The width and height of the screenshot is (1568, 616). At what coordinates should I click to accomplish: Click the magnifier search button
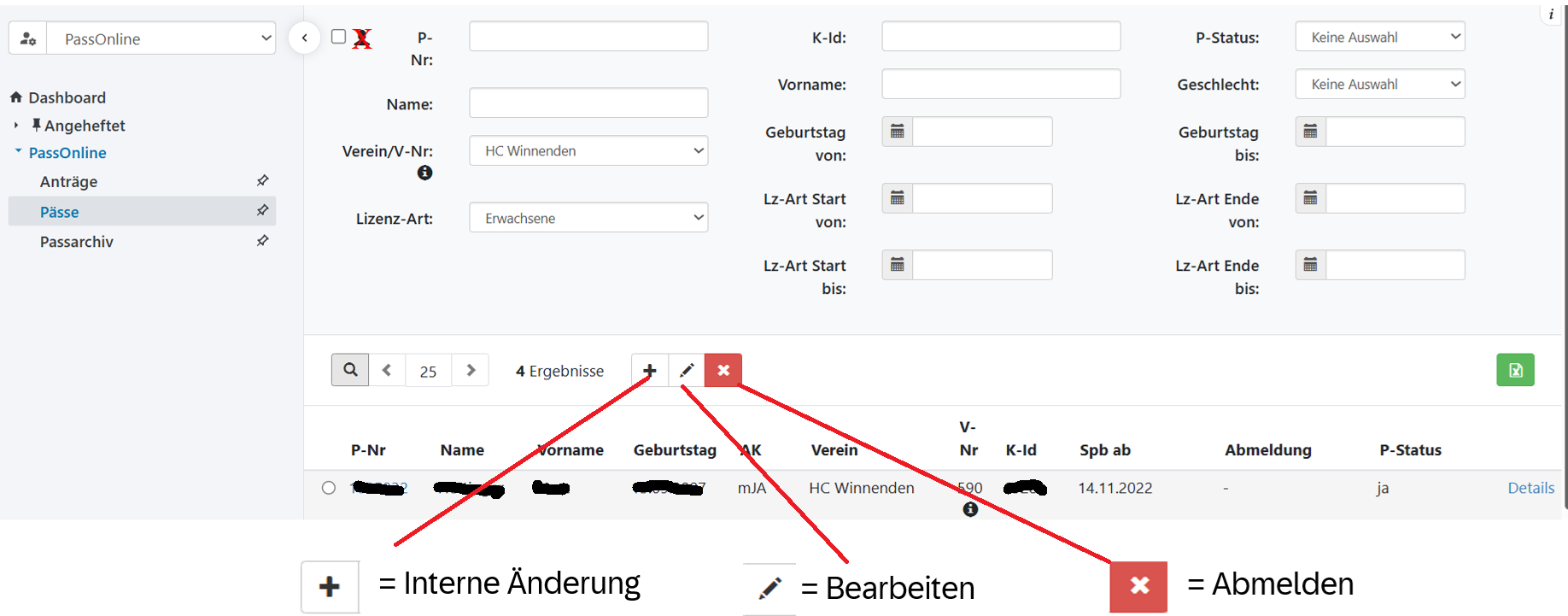click(x=350, y=370)
